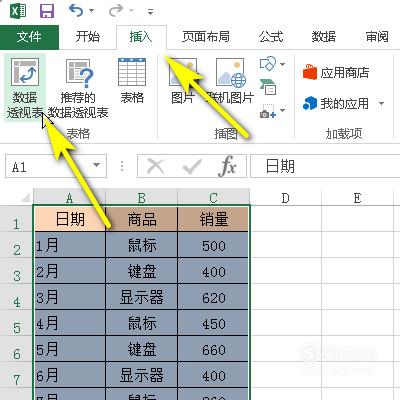Open the 文件 tab
This screenshot has height=400, width=400.
tap(29, 37)
